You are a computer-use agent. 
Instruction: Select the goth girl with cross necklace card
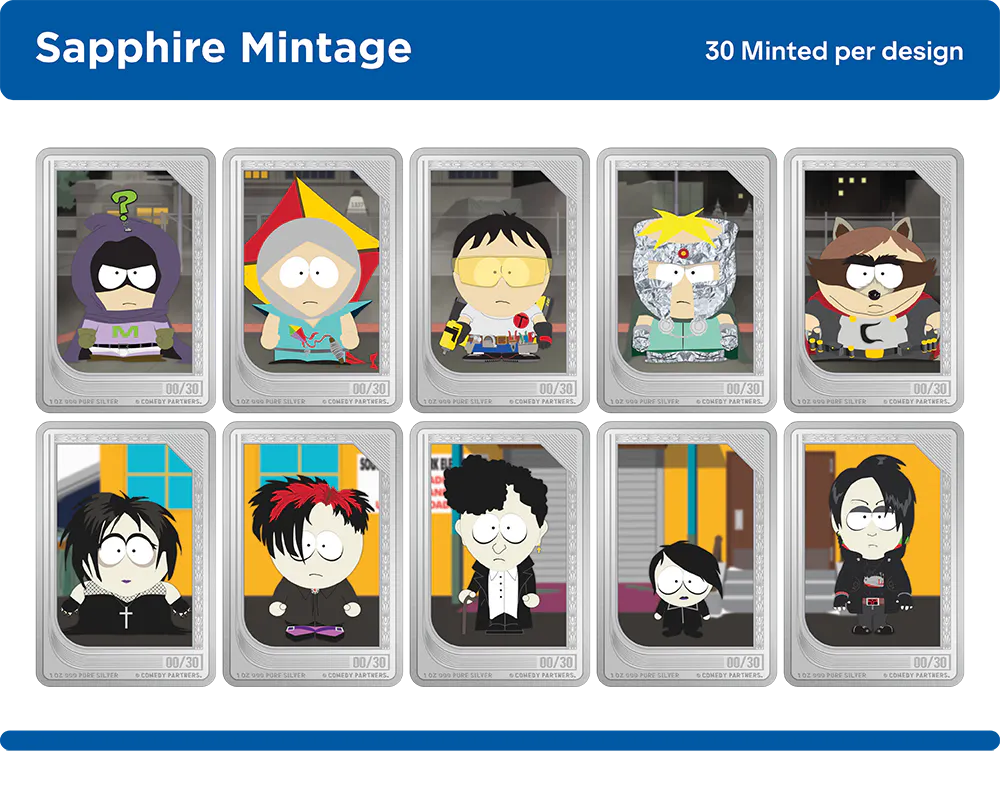126,554
